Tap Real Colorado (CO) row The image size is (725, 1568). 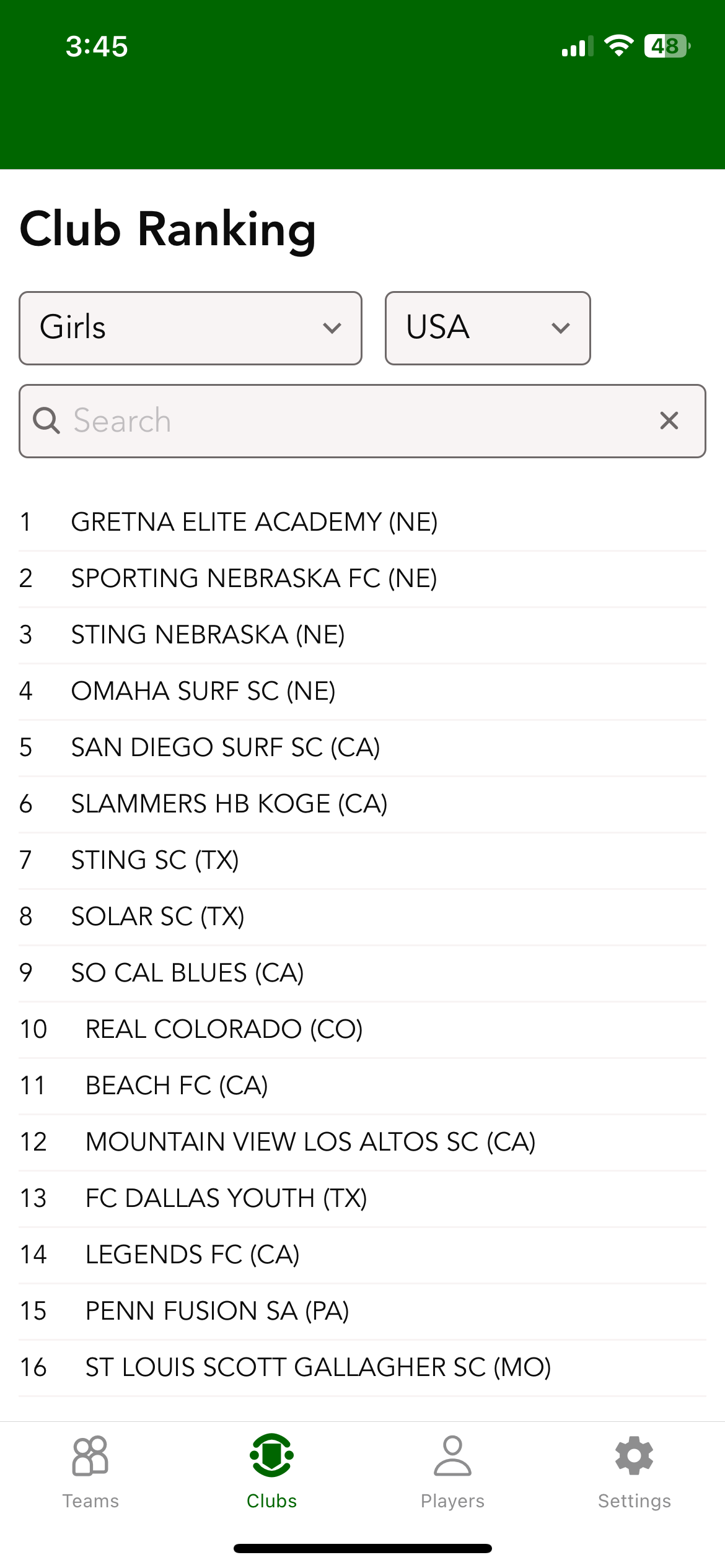click(x=224, y=1029)
